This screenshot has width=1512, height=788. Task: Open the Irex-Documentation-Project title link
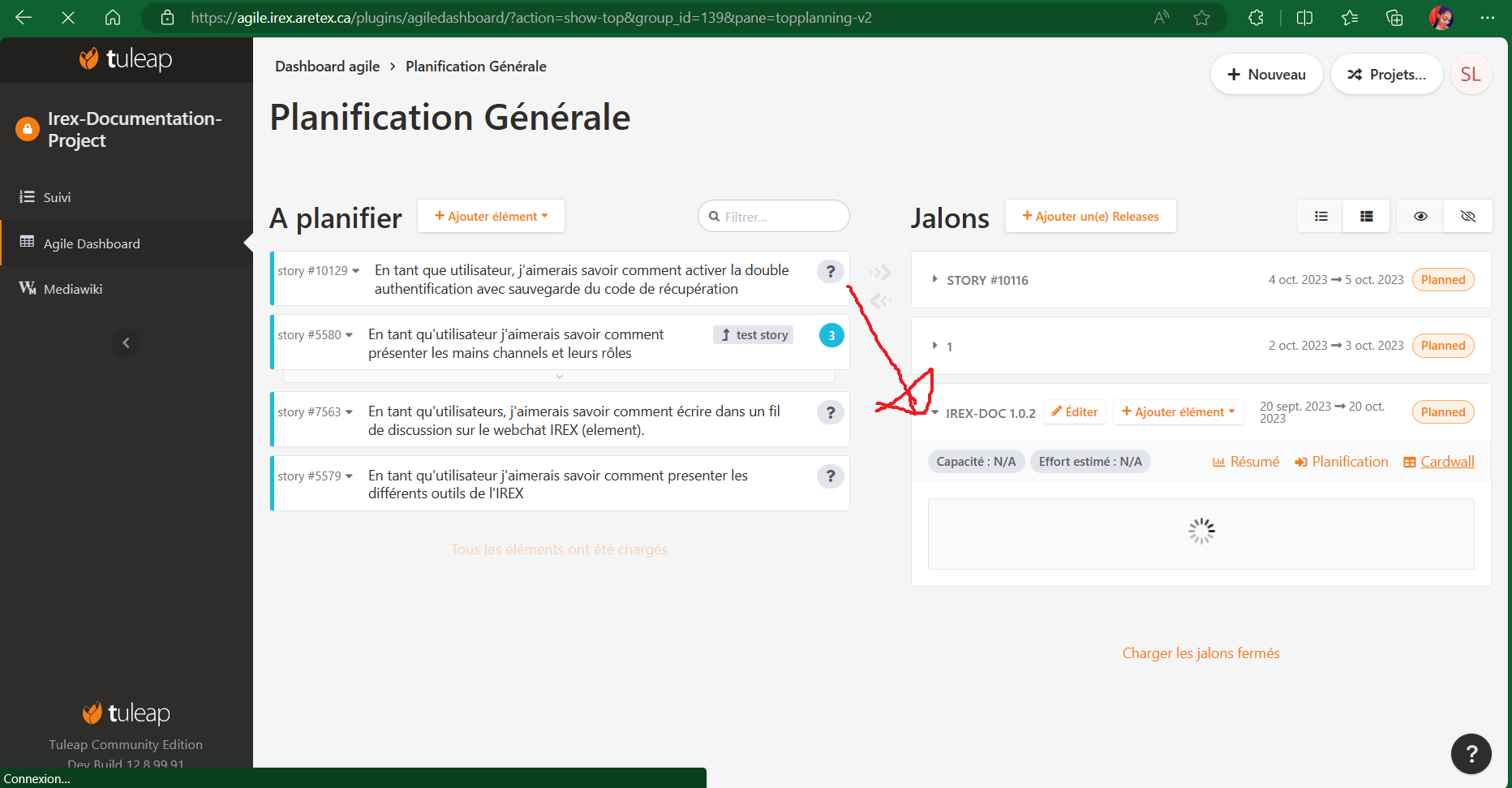(x=135, y=130)
